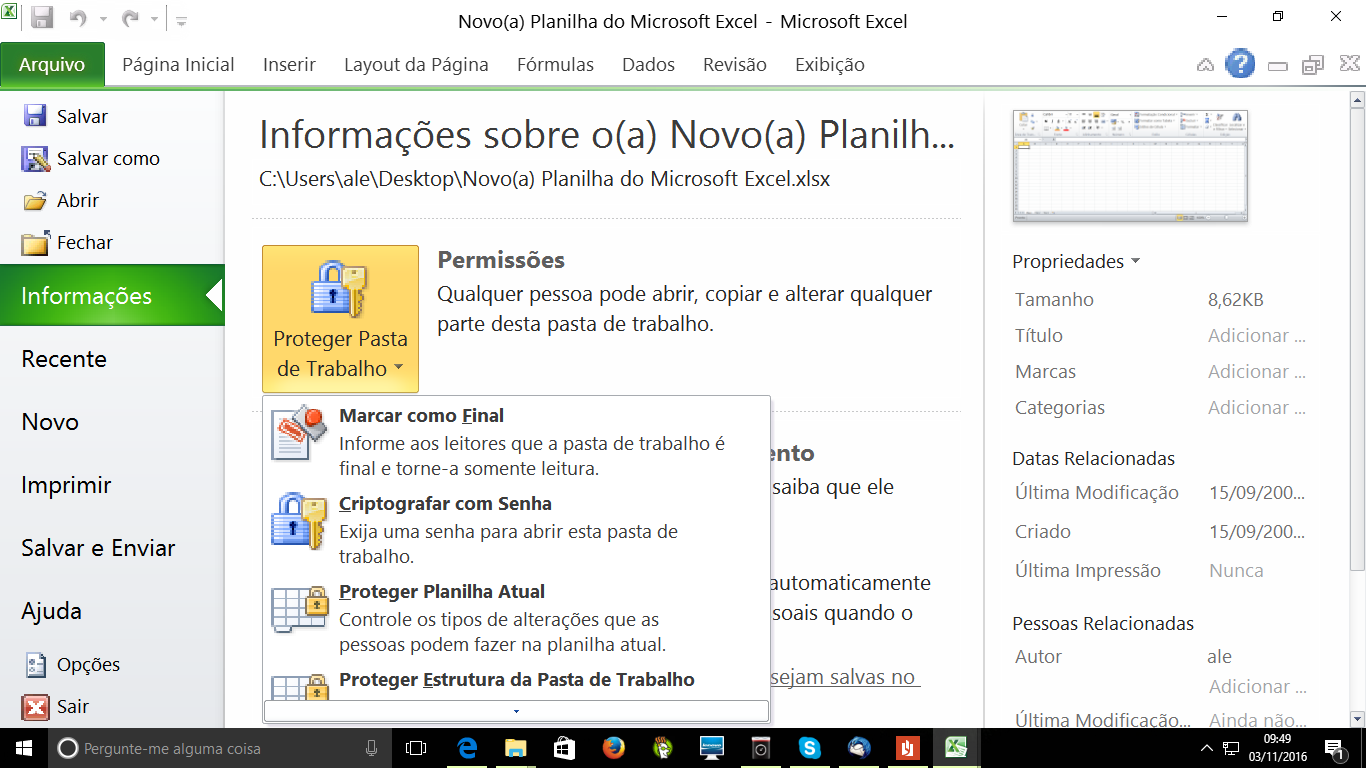Click the Criptografar com Senha lock icon
Image resolution: width=1366 pixels, height=768 pixels.
tap(299, 520)
